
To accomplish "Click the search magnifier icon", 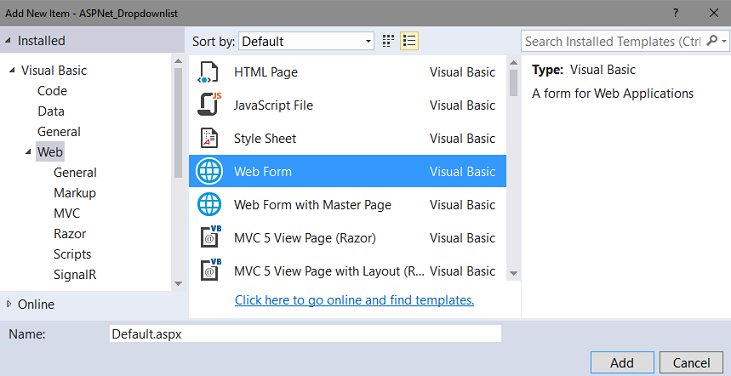I will point(712,41).
